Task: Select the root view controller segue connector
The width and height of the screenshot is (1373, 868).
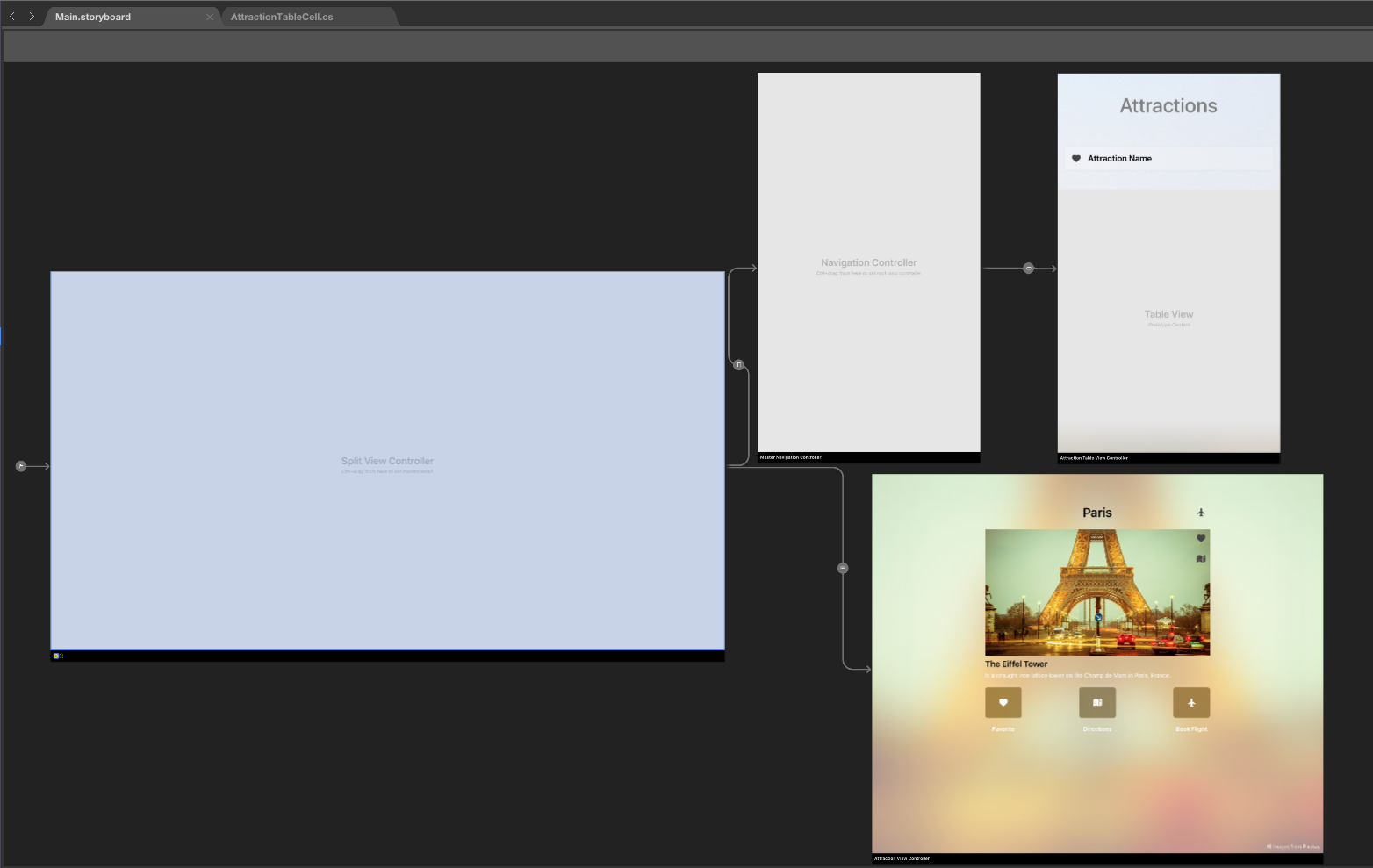Action: pos(737,364)
